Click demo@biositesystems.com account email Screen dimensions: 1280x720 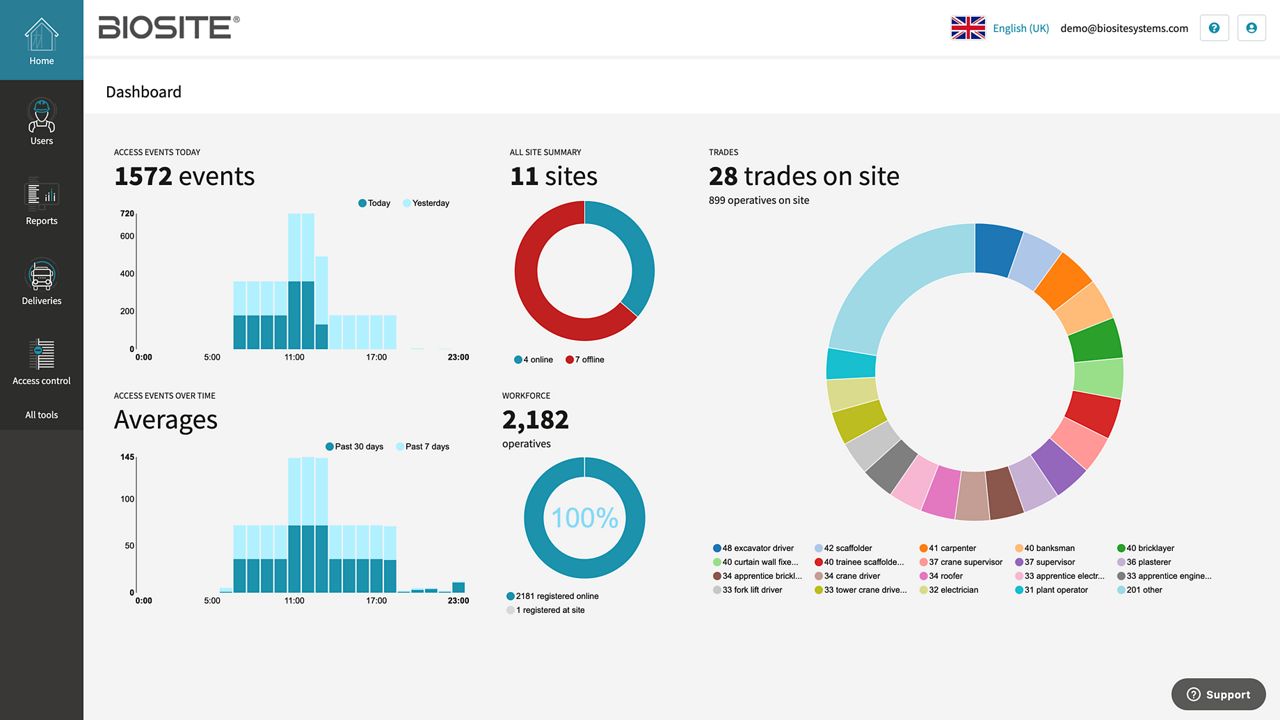coord(1124,28)
